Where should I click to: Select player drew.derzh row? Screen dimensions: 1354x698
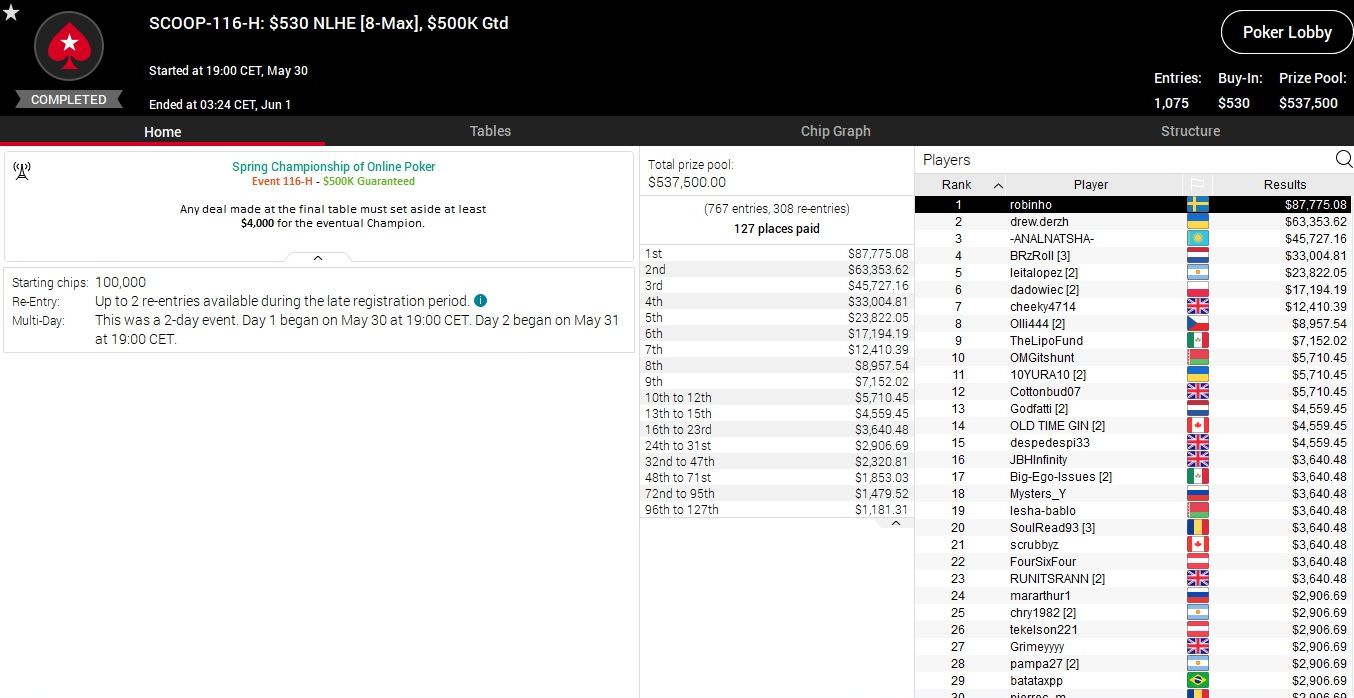pos(1039,222)
